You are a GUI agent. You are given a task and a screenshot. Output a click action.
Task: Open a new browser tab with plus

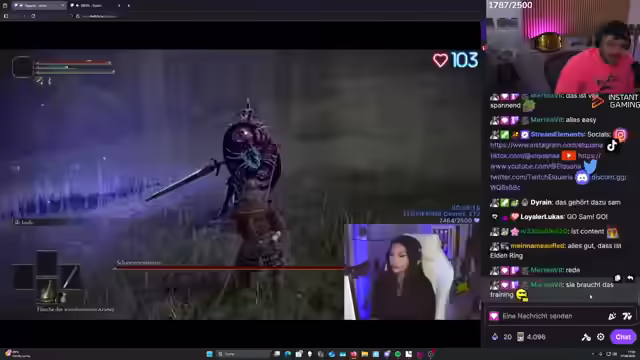(x=129, y=5)
